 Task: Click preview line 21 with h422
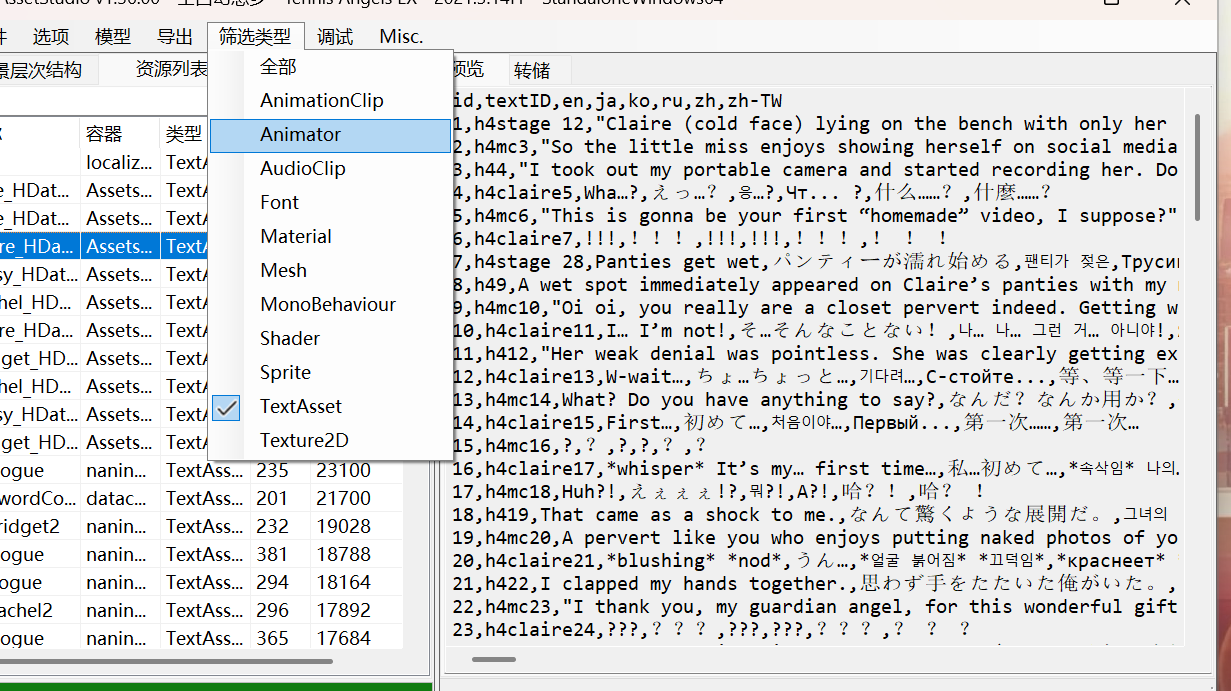[x=814, y=584]
